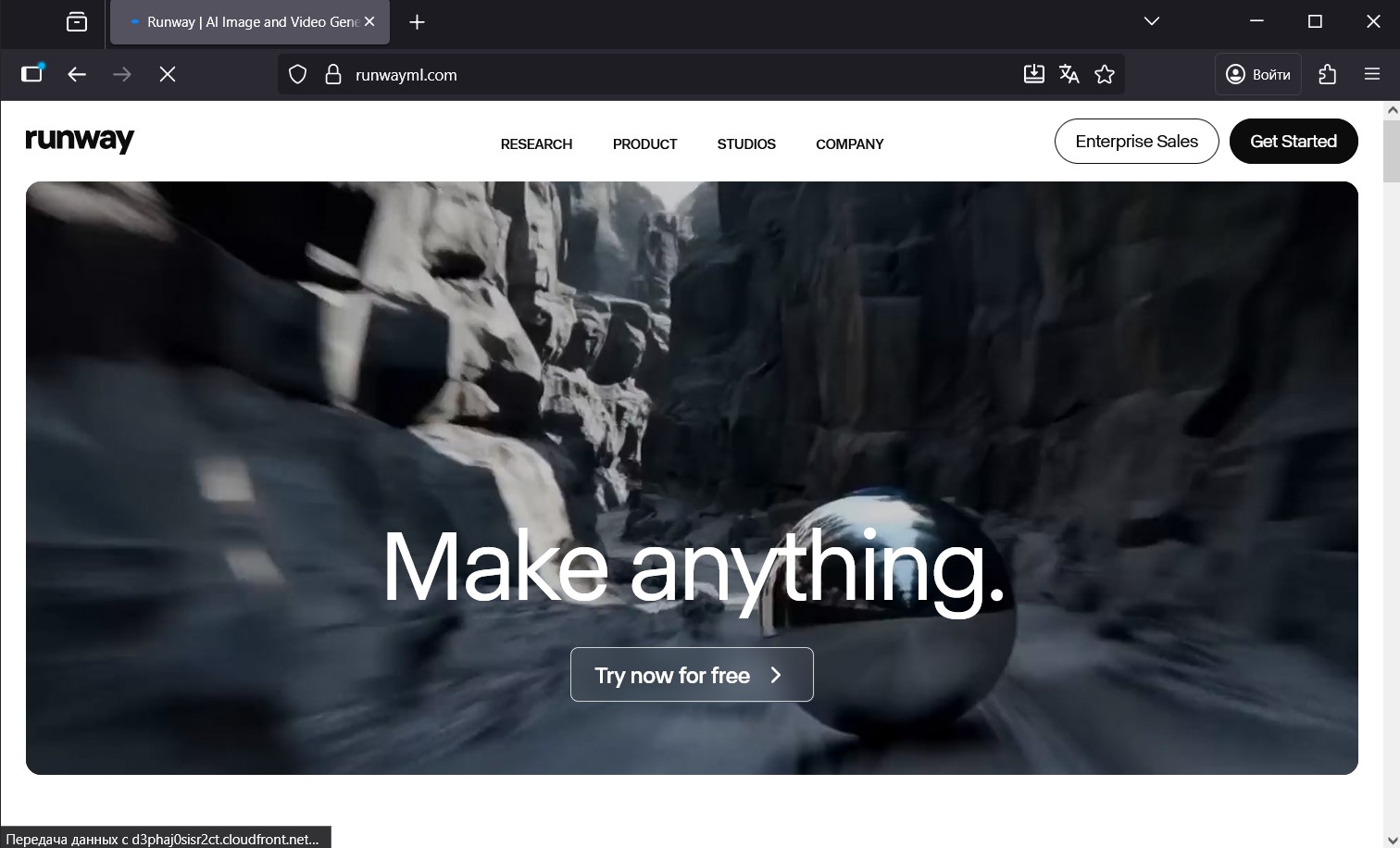1400x848 pixels.
Task: Click the shield tracking protection icon
Action: pos(297,75)
